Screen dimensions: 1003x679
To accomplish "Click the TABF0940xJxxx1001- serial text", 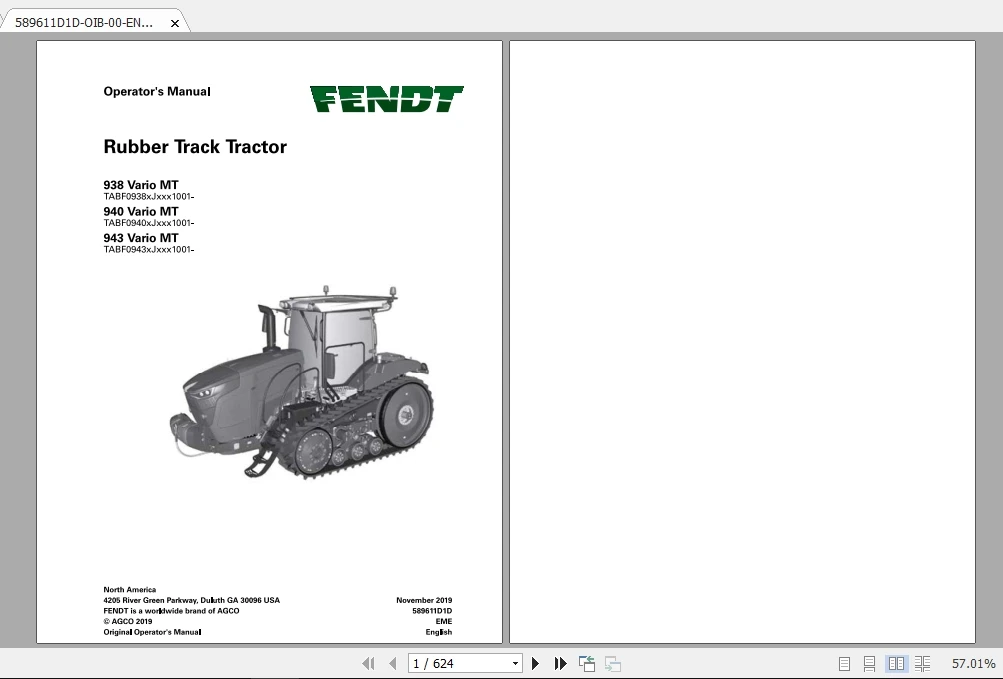I will [149, 223].
